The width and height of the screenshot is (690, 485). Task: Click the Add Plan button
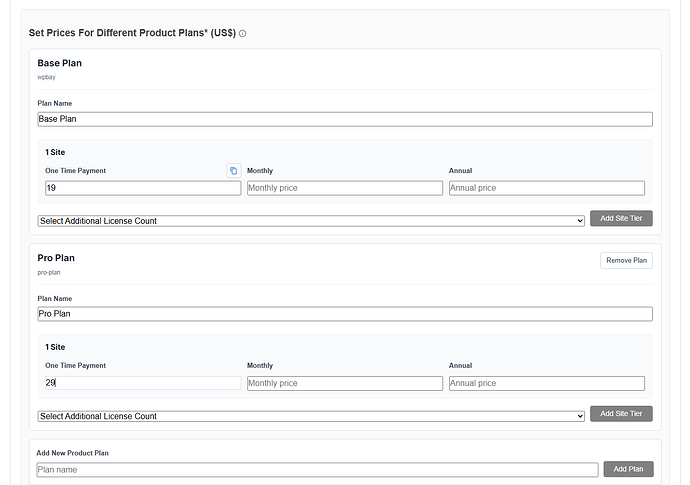[x=628, y=469]
